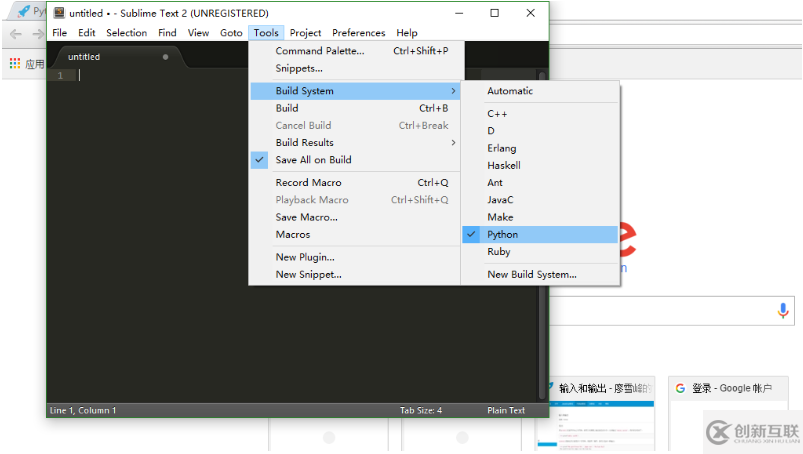Screen dimensions: 803x454
Task: Select C++ build system
Action: click(540, 114)
